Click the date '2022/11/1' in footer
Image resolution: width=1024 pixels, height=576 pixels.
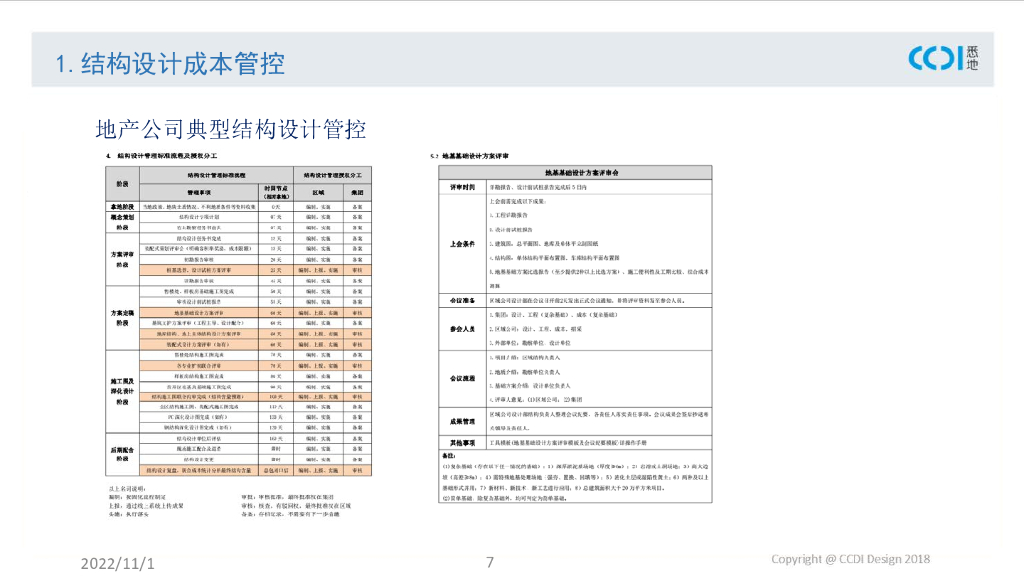[118, 564]
